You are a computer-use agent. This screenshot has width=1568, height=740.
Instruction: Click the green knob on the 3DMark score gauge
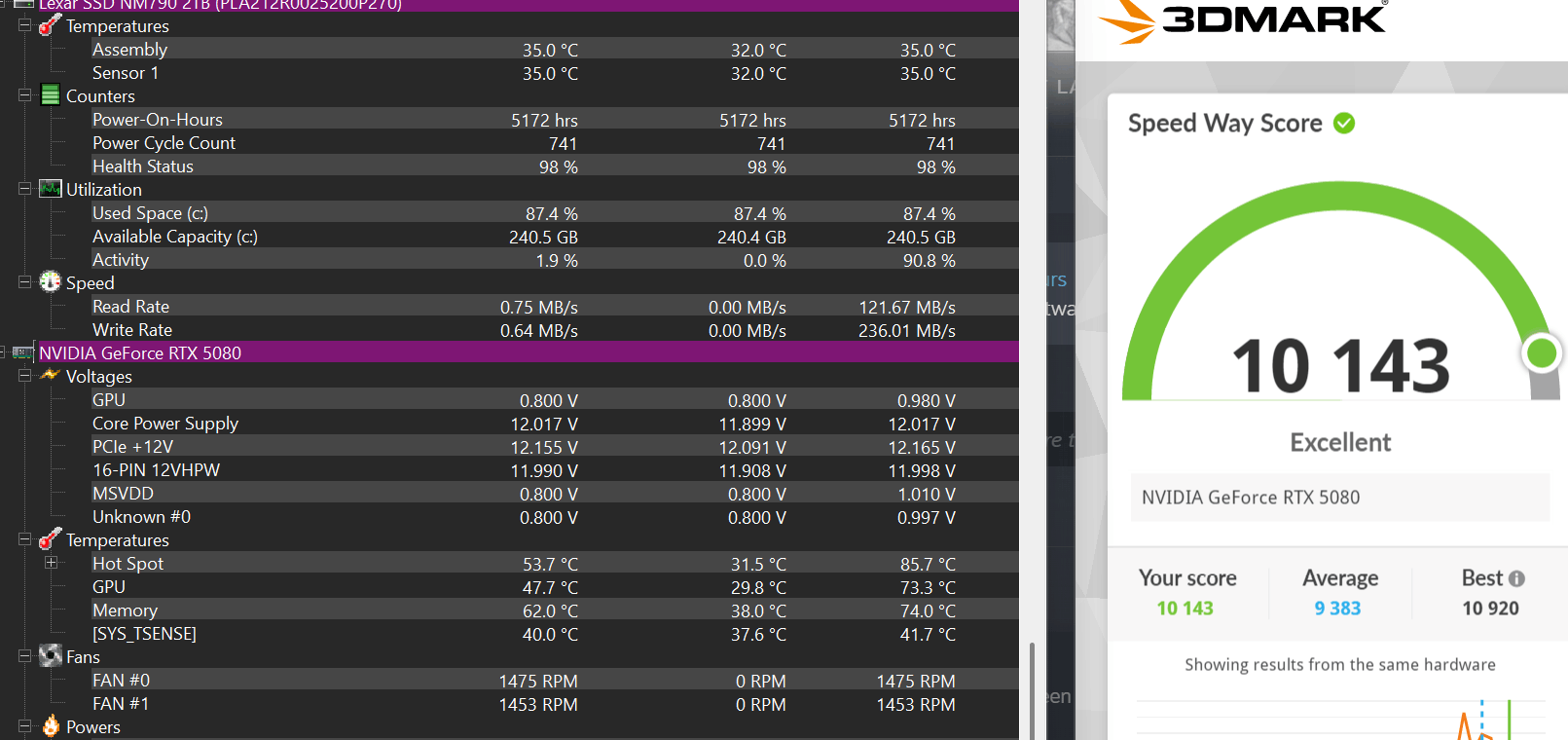[1542, 352]
